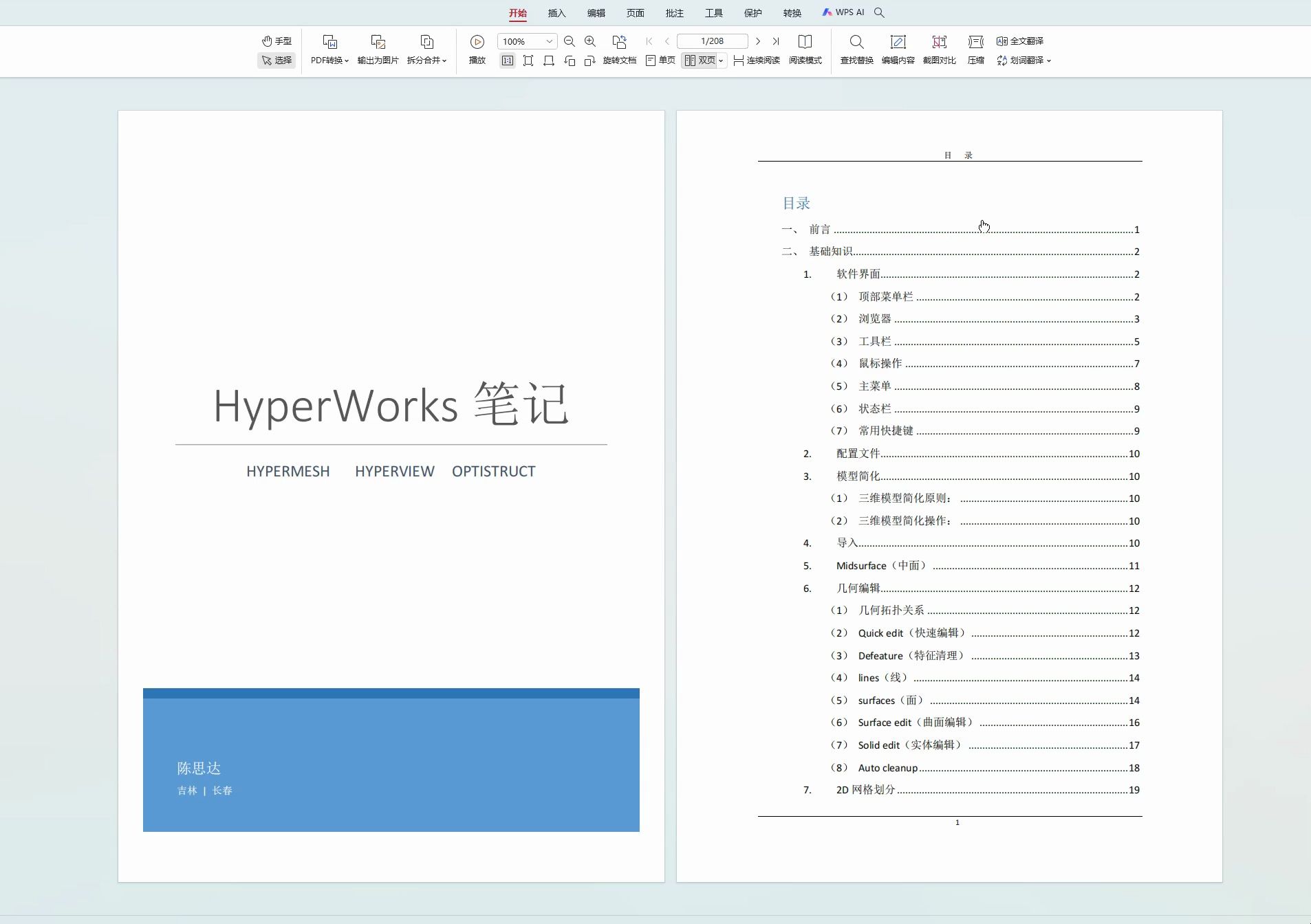Click the search icon next to WPS AI

coord(879,12)
